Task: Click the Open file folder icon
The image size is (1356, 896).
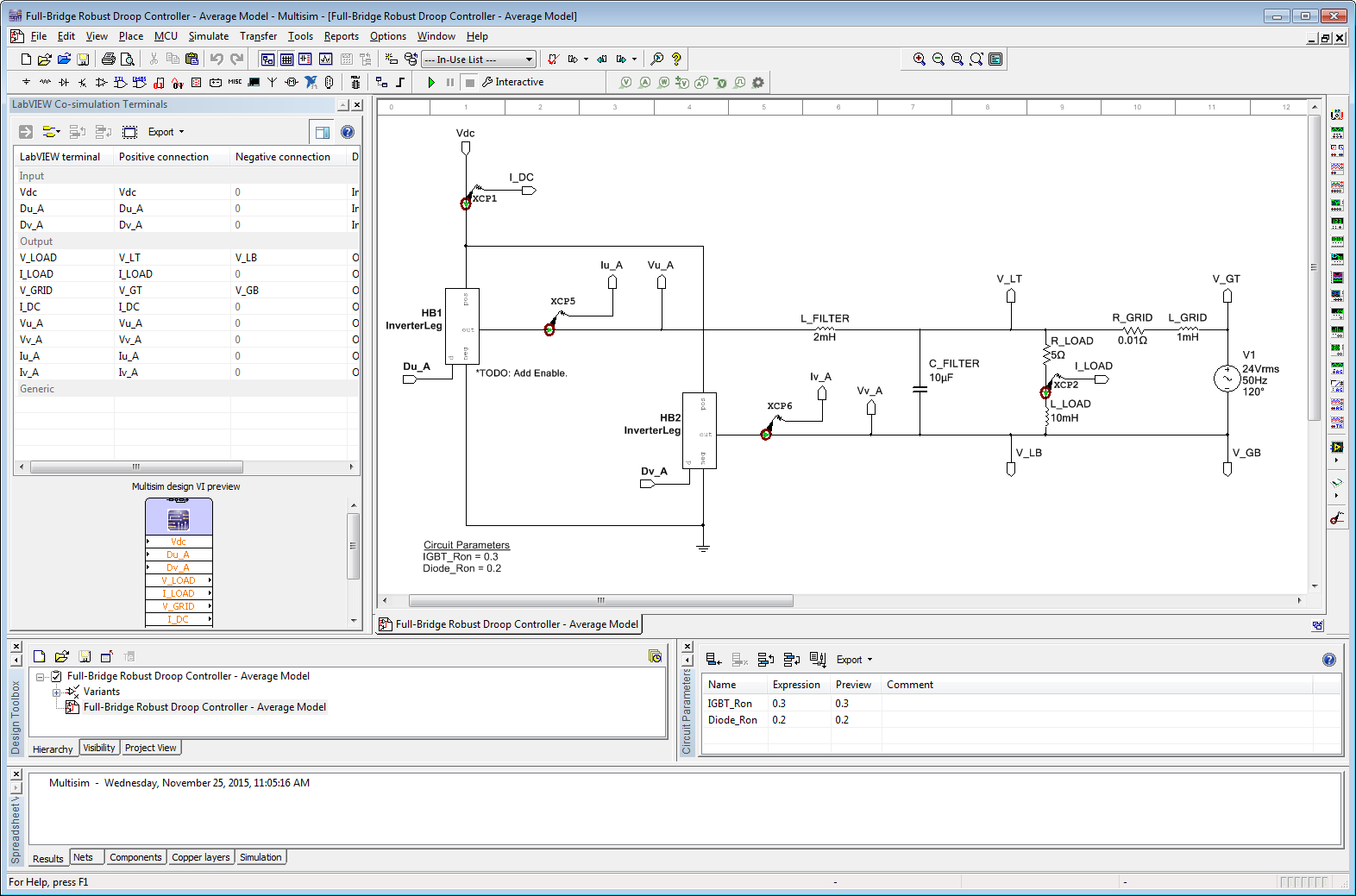Action: click(x=45, y=60)
